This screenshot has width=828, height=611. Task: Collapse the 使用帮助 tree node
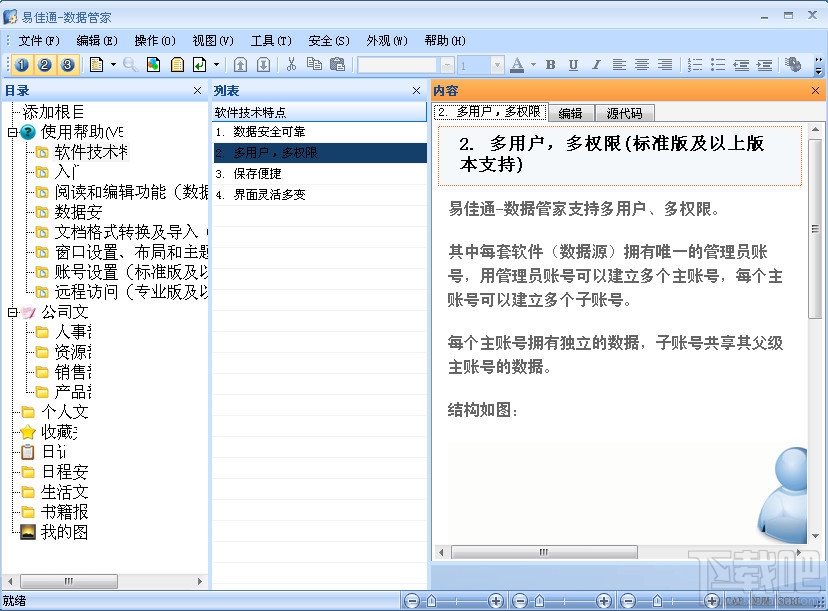pyautogui.click(x=13, y=132)
